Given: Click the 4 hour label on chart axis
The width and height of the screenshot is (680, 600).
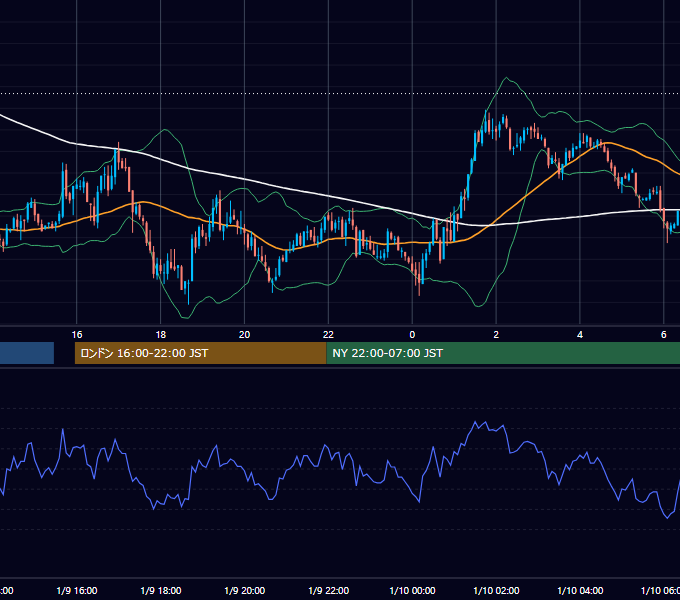Looking at the screenshot, I should click(580, 334).
